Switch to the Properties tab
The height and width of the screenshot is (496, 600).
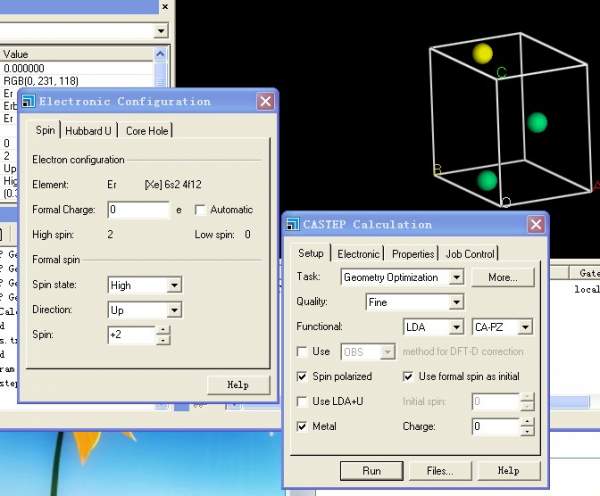[x=413, y=254]
